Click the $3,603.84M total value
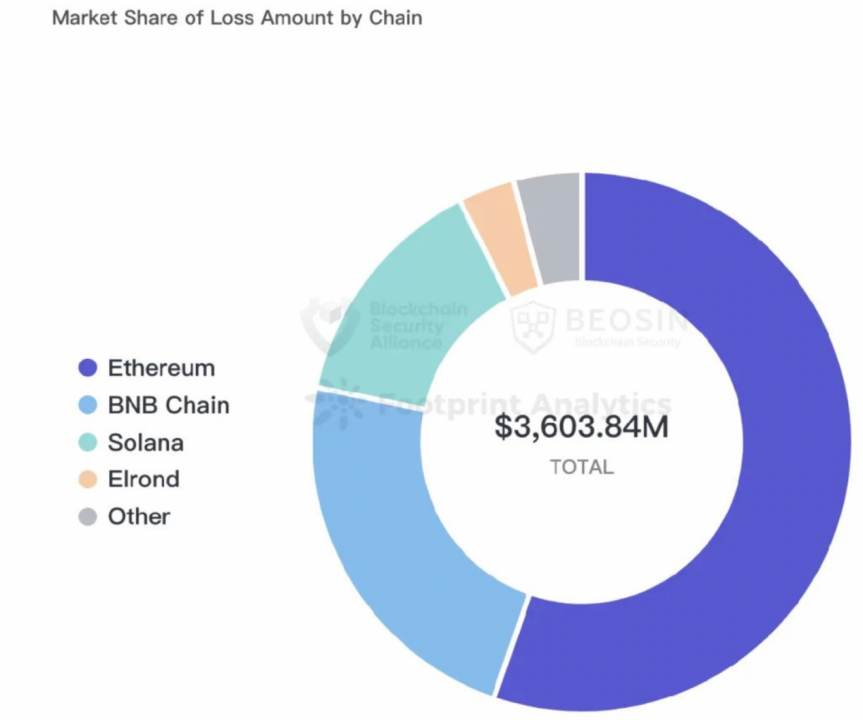This screenshot has height=720, width=863. (582, 427)
